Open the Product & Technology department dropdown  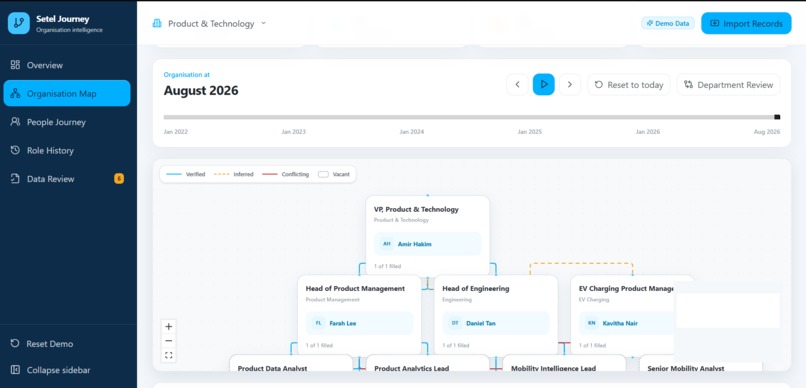coord(210,24)
